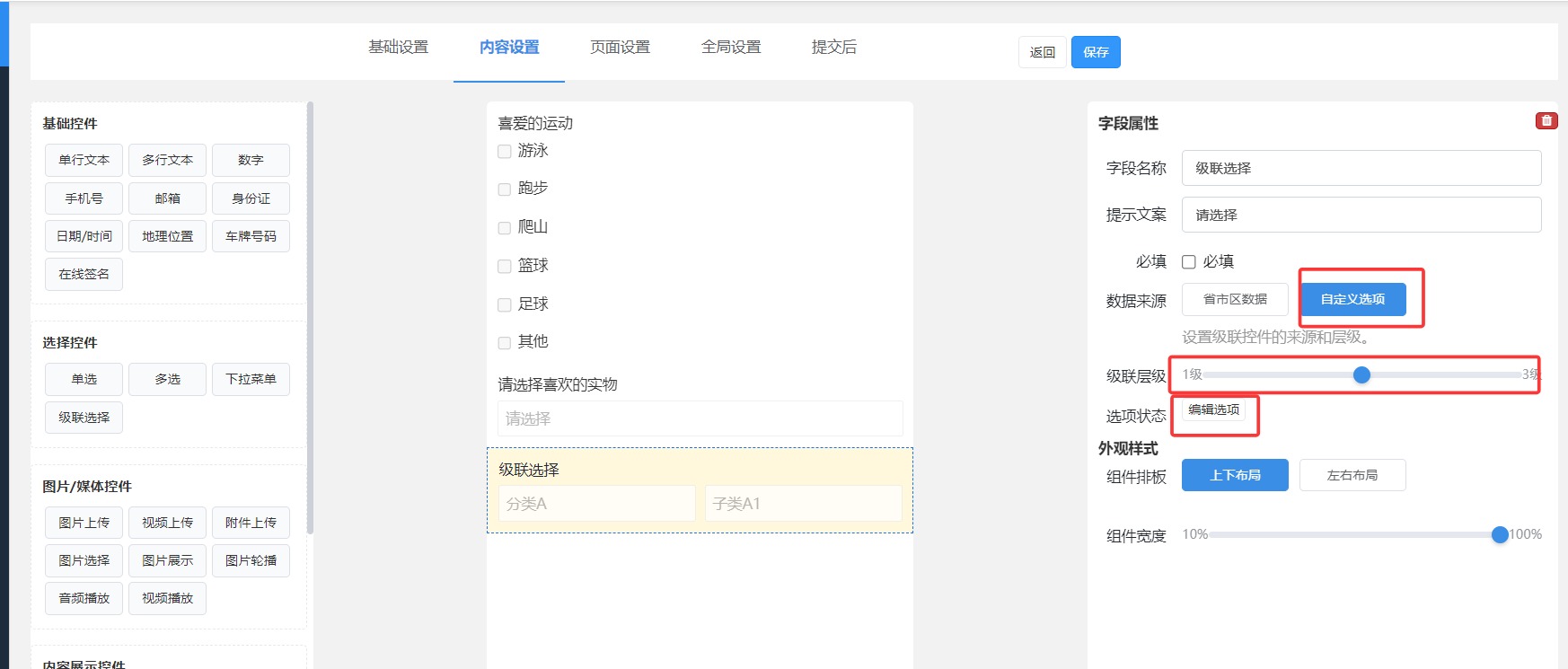Expand the 分类A cascade dropdown
The height and width of the screenshot is (669, 1568).
596,504
